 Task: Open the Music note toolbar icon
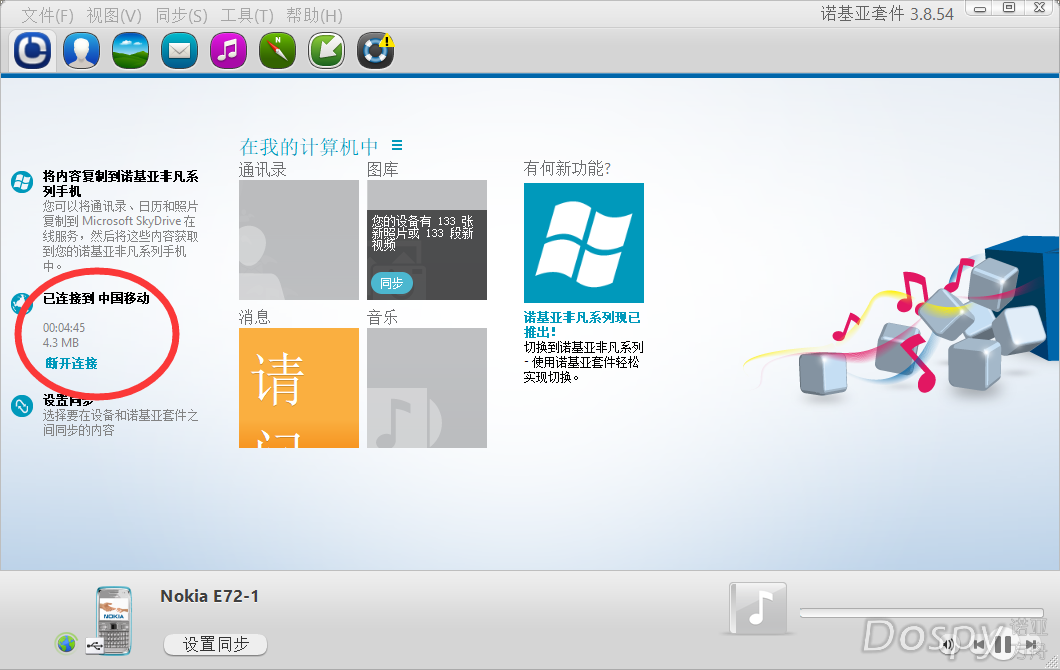click(x=228, y=50)
